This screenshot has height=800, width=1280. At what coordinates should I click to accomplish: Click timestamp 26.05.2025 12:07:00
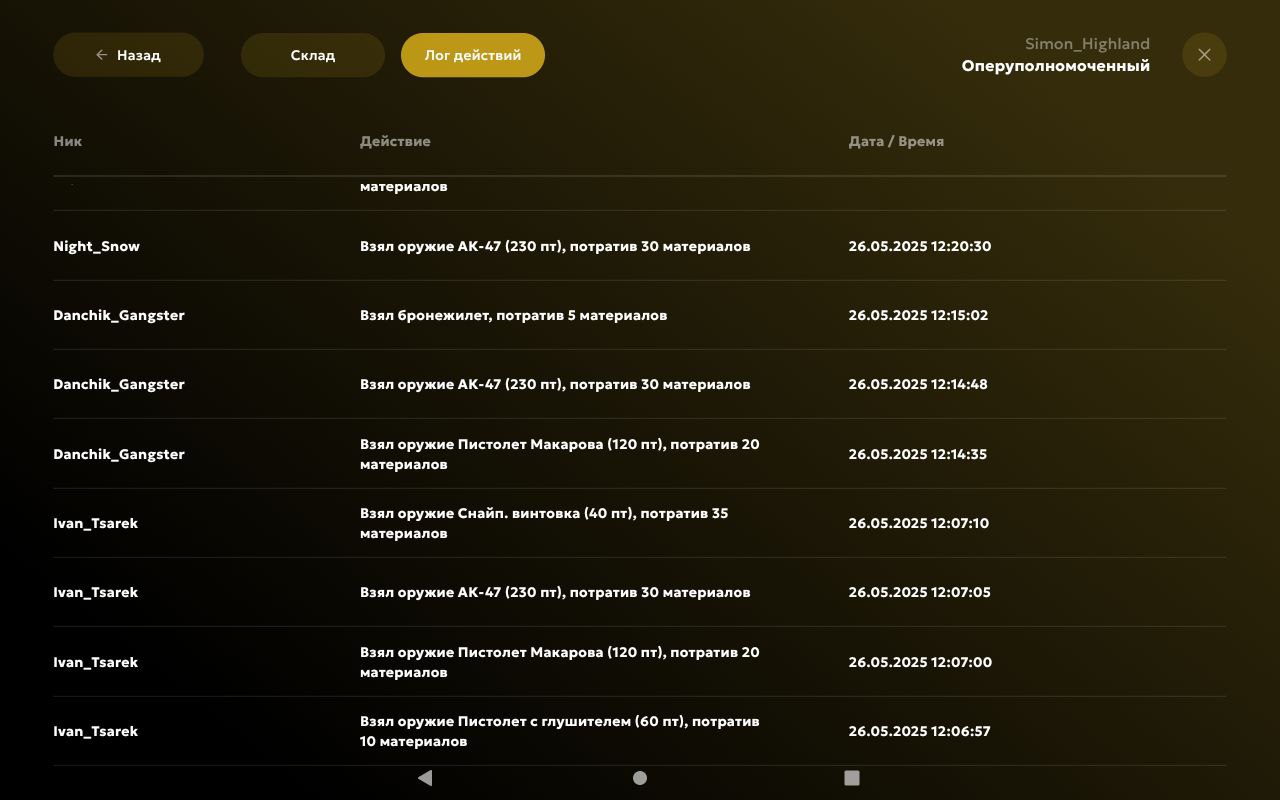click(920, 662)
